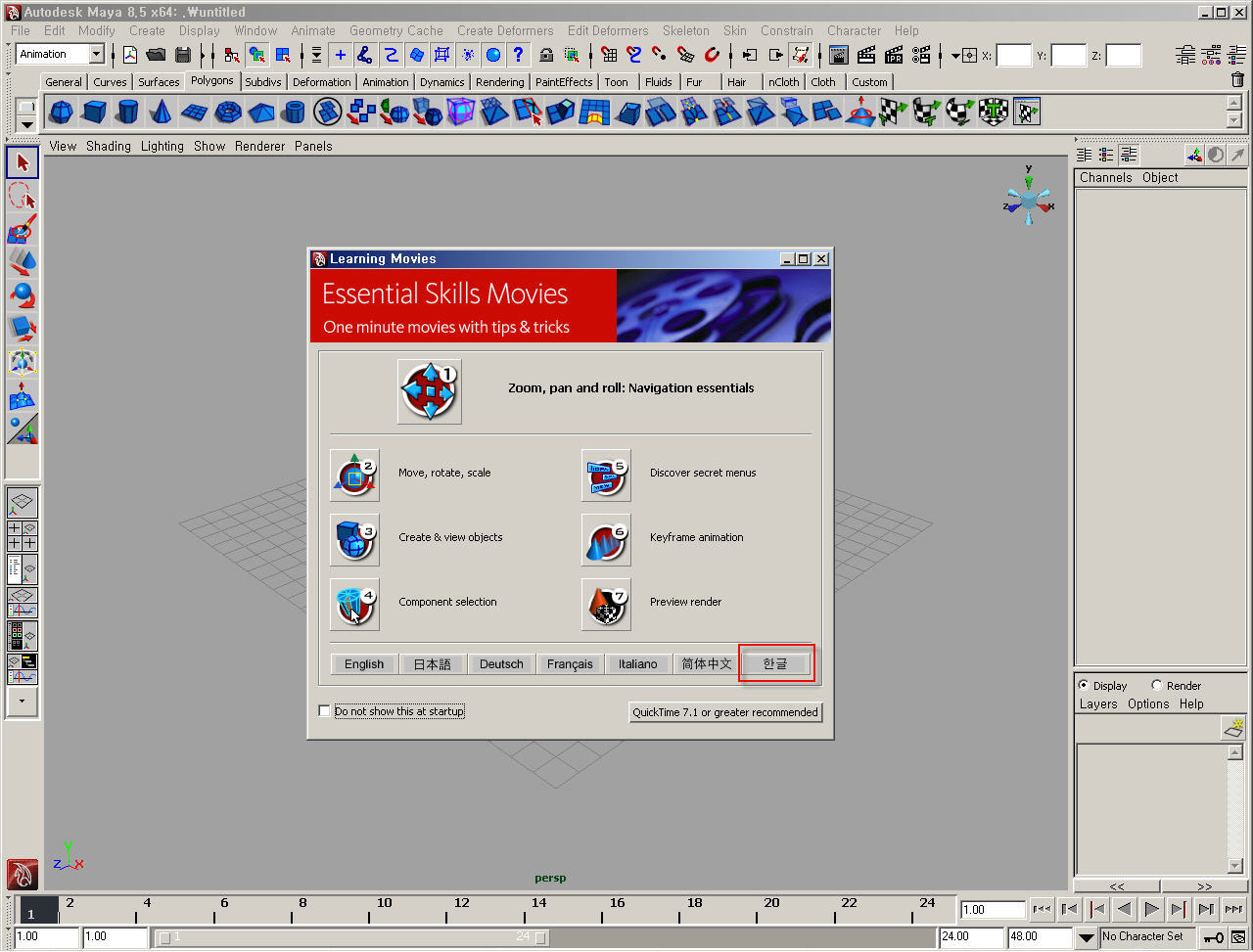Select the Paint Selection Tool in toolbox

click(23, 229)
